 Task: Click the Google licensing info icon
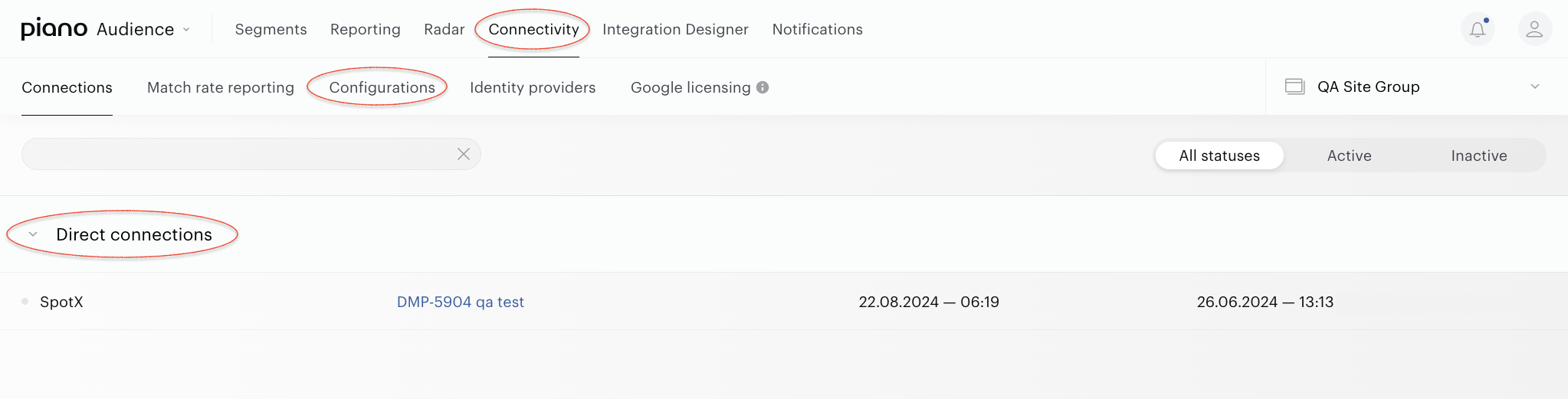763,87
